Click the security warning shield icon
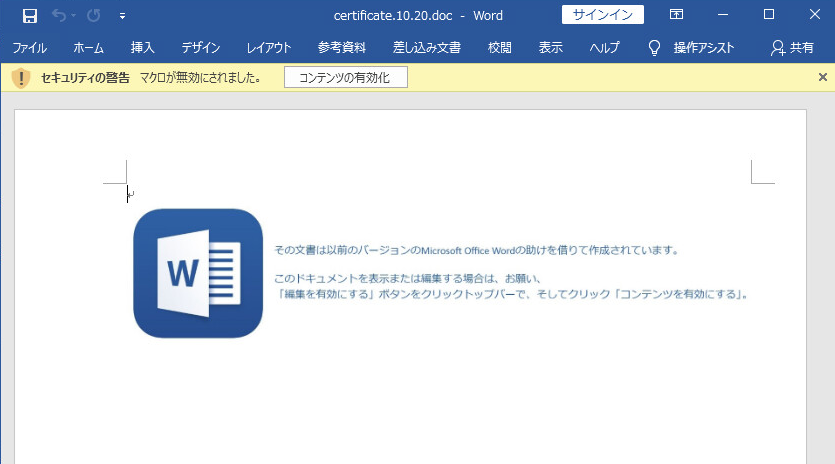 tap(21, 78)
